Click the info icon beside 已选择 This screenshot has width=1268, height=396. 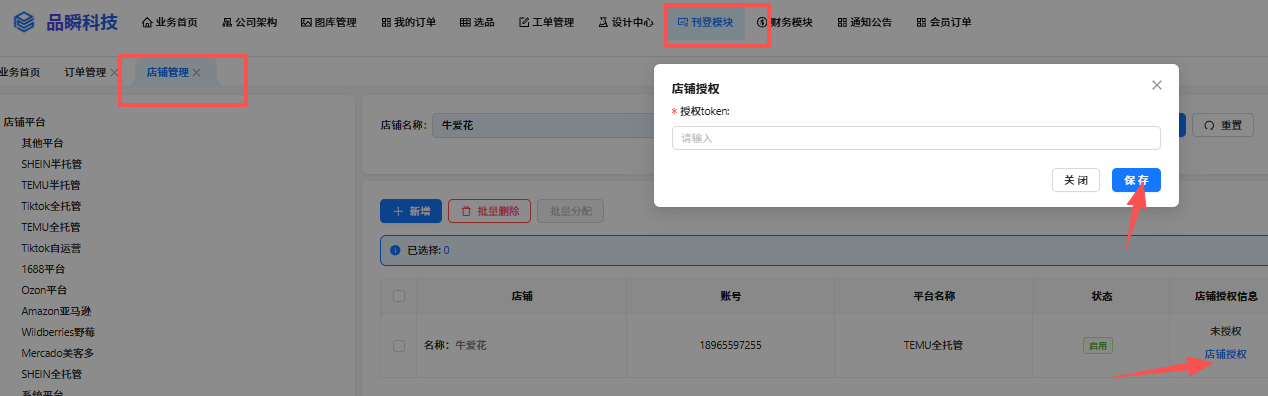coord(395,250)
